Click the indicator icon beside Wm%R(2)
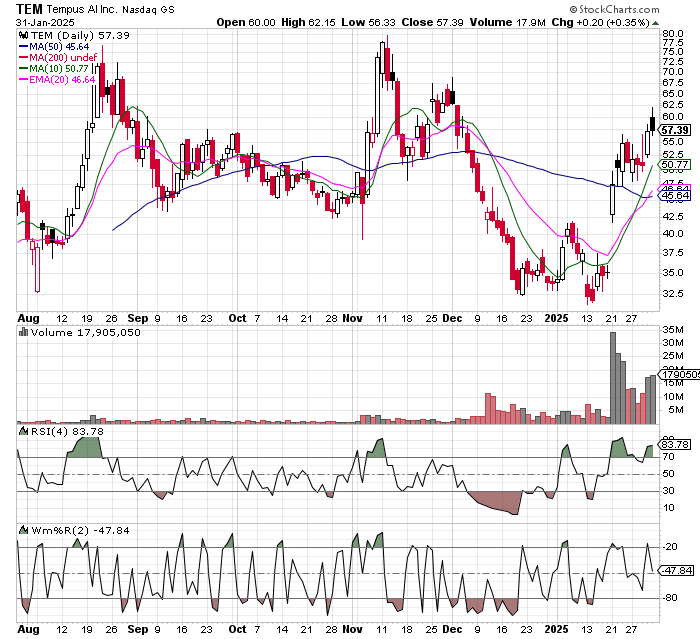The image size is (700, 639). pos(24,530)
